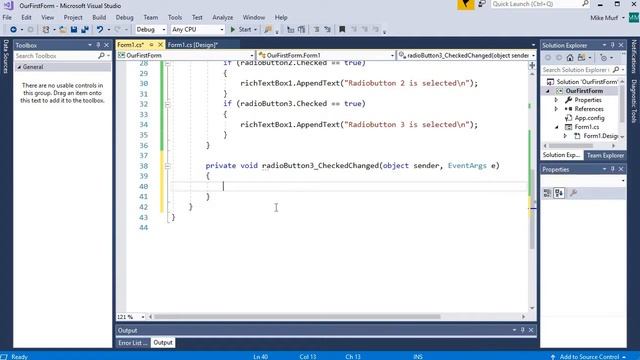640x360 pixels.
Task: Collapse the Form1.cs node in Solution Explorer
Action: (x=556, y=127)
